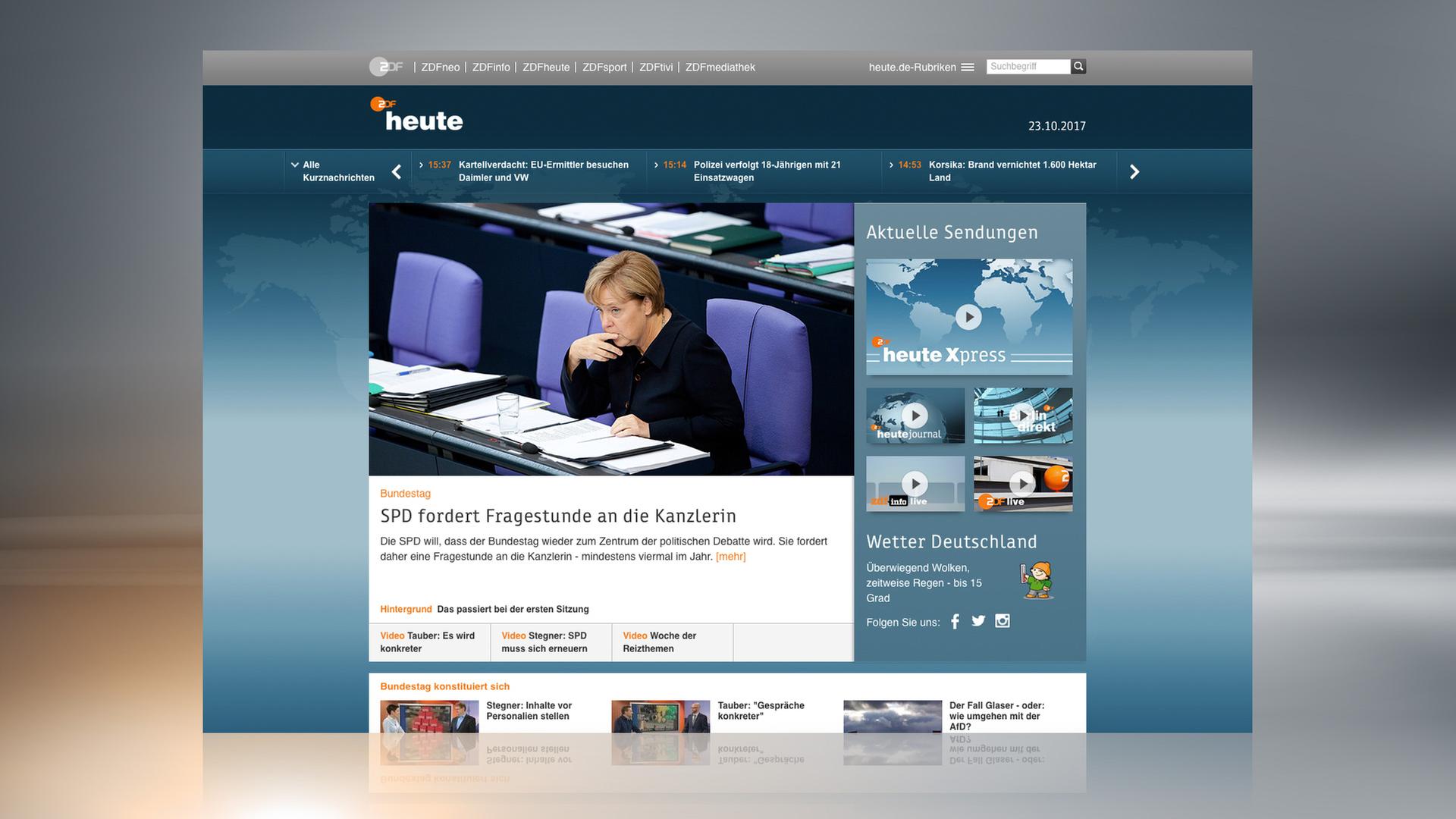Screen dimensions: 1456x819
Task: Open the ZDF Facebook page
Action: 955,622
